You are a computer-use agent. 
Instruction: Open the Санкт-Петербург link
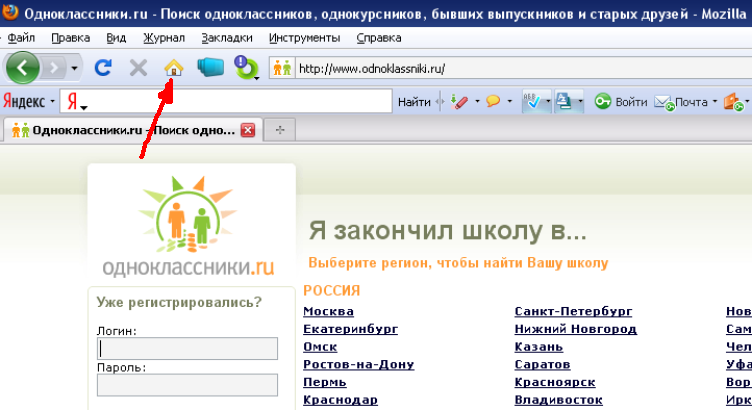(x=573, y=311)
